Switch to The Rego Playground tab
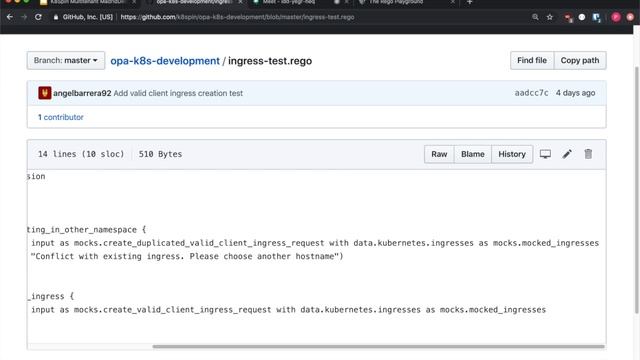The image size is (640, 360). tap(396, 2)
